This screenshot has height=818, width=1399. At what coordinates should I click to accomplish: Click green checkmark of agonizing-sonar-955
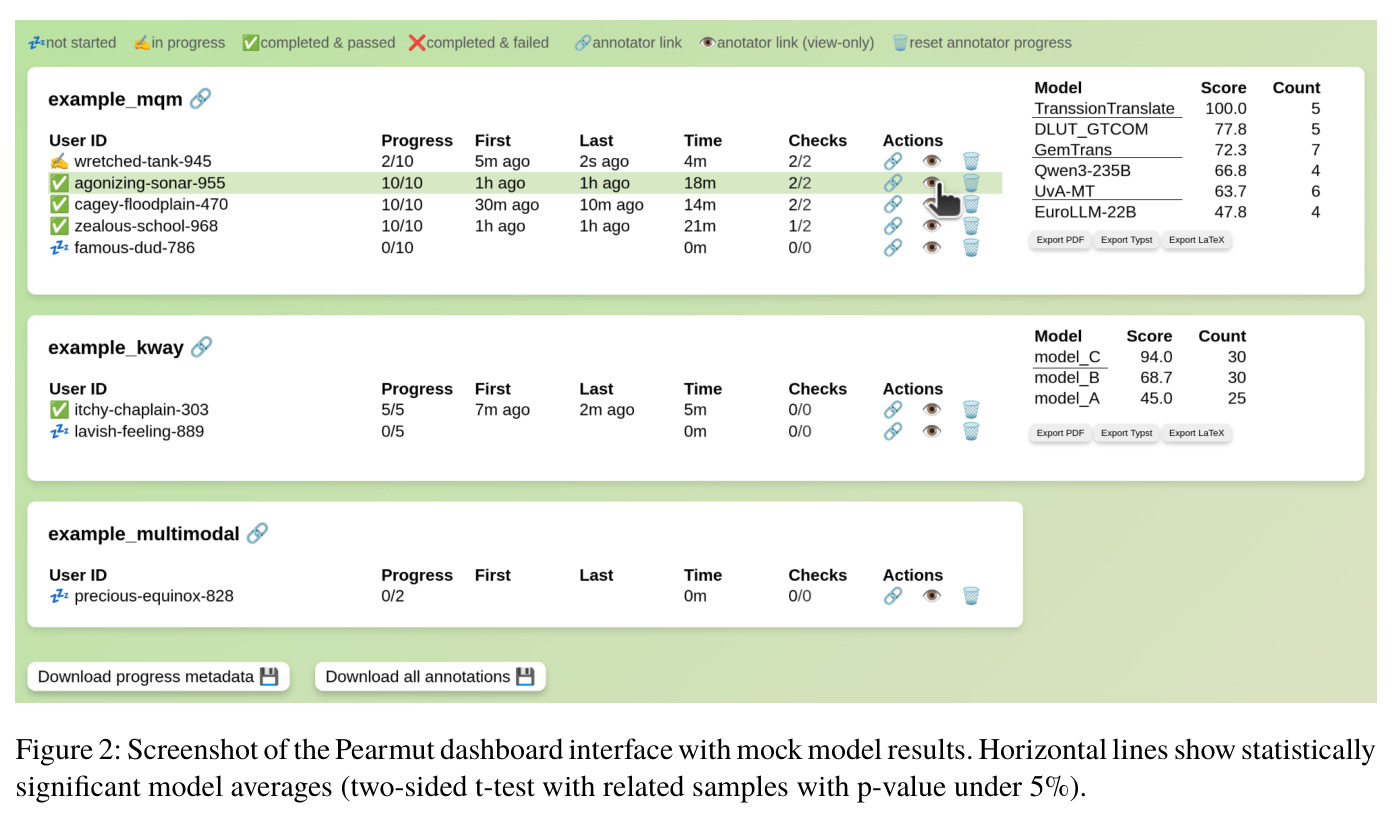59,183
